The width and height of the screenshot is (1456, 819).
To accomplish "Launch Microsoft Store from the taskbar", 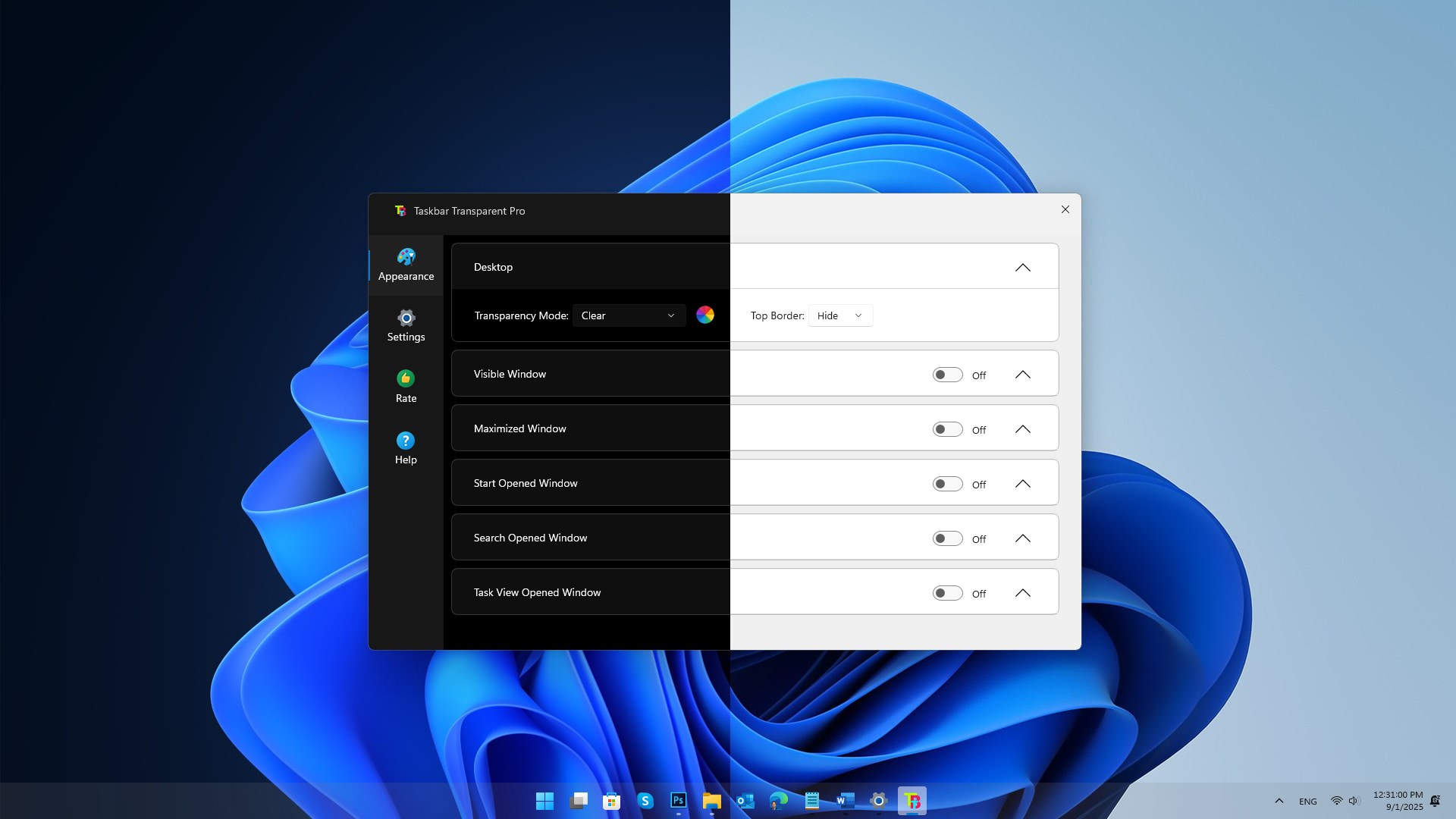I will coord(611,801).
